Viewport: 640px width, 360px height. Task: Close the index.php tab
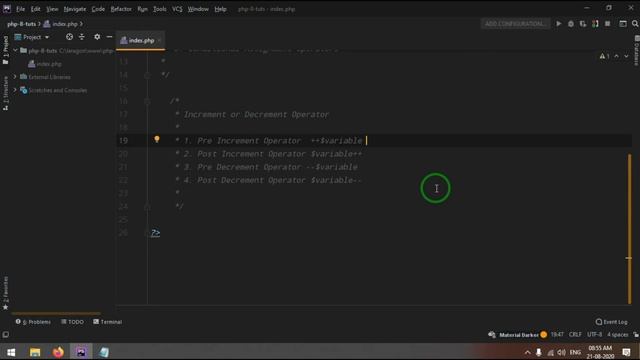(159, 40)
